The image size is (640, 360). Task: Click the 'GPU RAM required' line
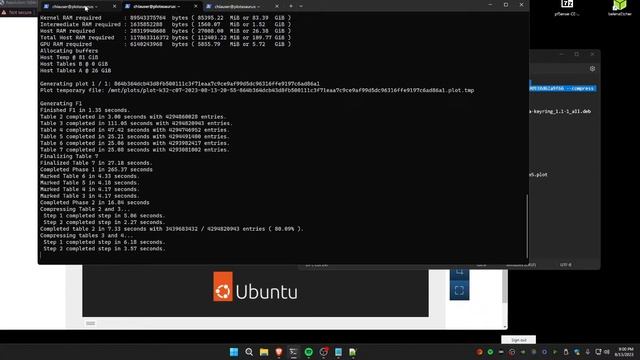pos(166,44)
